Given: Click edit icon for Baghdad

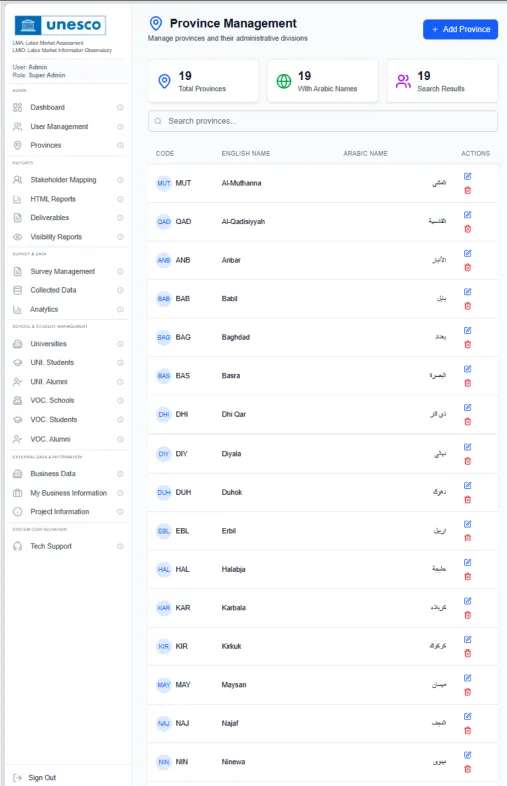Looking at the screenshot, I should click(467, 330).
